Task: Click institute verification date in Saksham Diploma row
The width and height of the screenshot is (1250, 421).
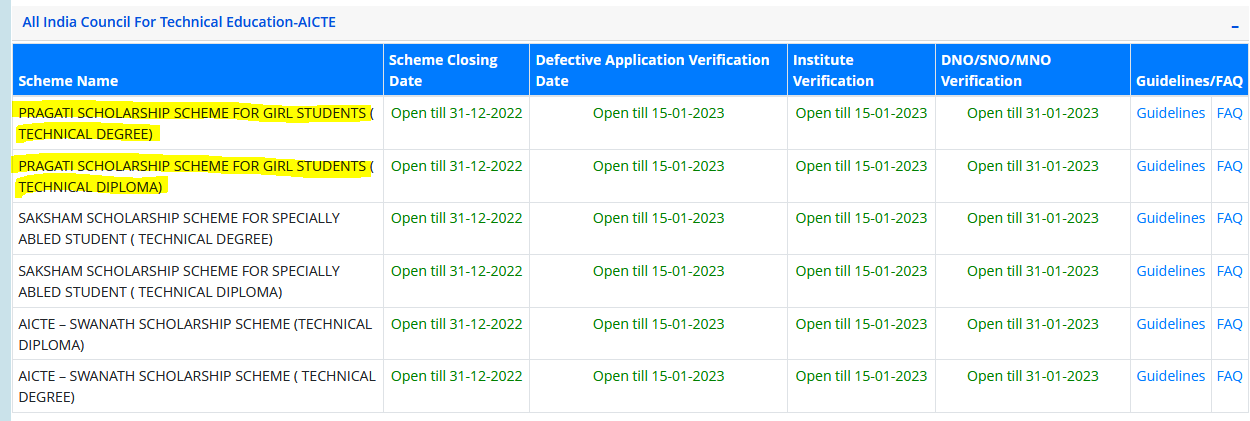Action: tap(861, 271)
